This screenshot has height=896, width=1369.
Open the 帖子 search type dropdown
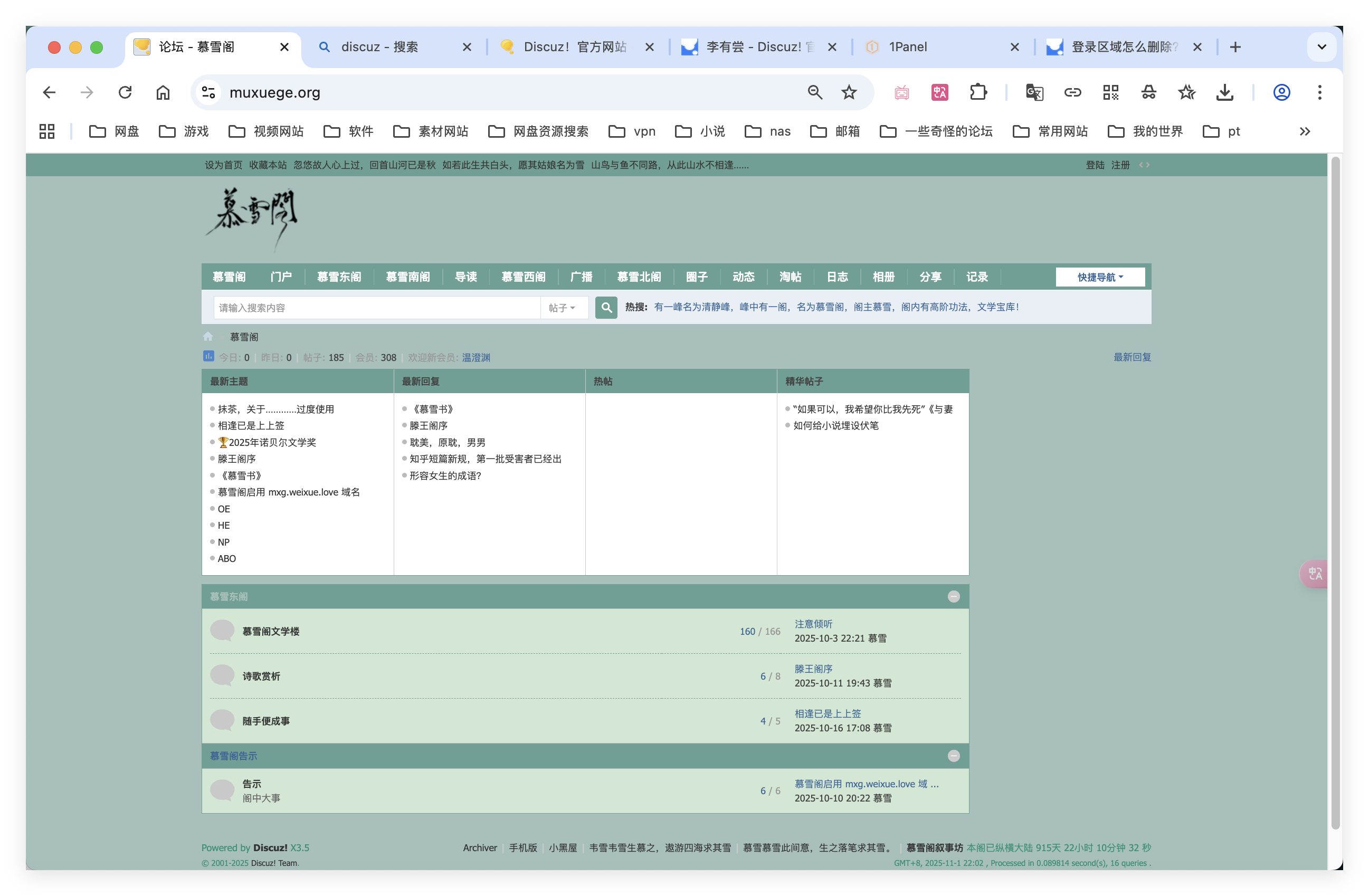(562, 308)
